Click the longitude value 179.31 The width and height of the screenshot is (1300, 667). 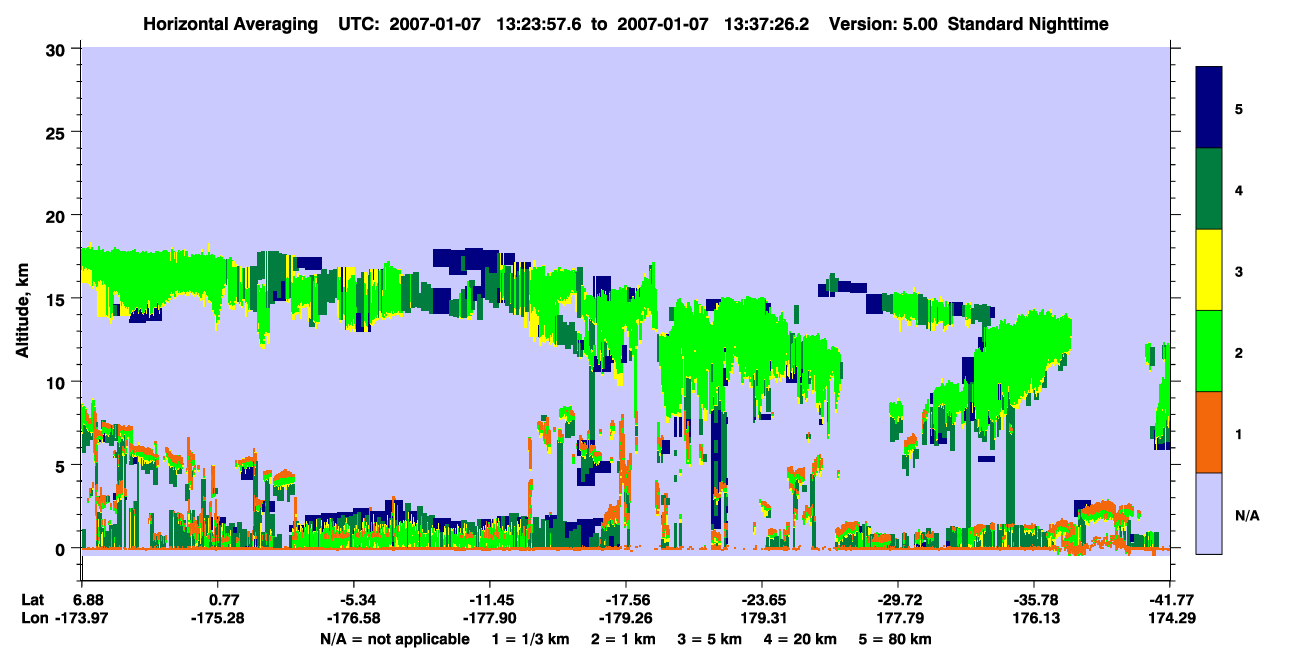tap(762, 618)
